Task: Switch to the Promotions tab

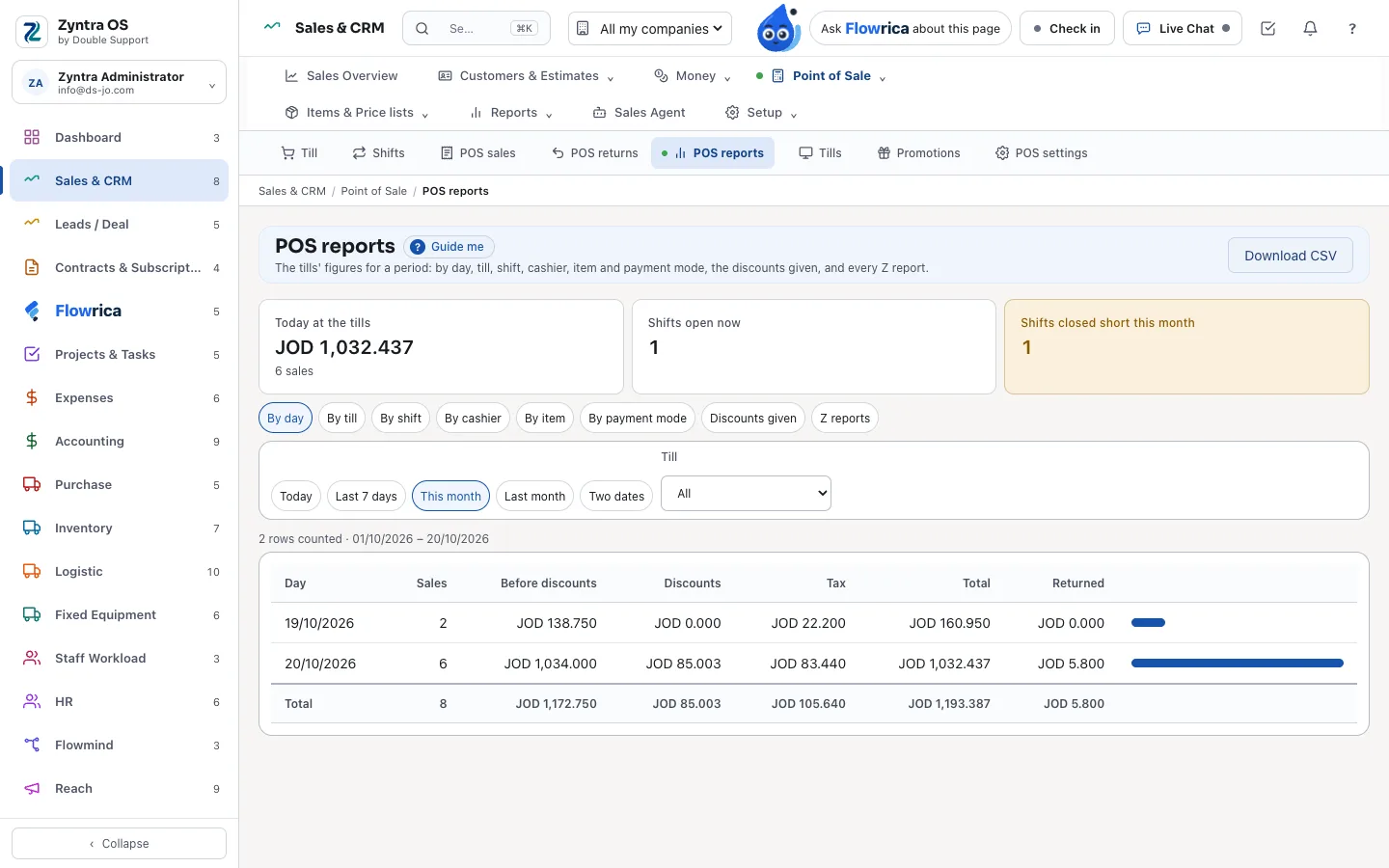Action: click(x=918, y=152)
